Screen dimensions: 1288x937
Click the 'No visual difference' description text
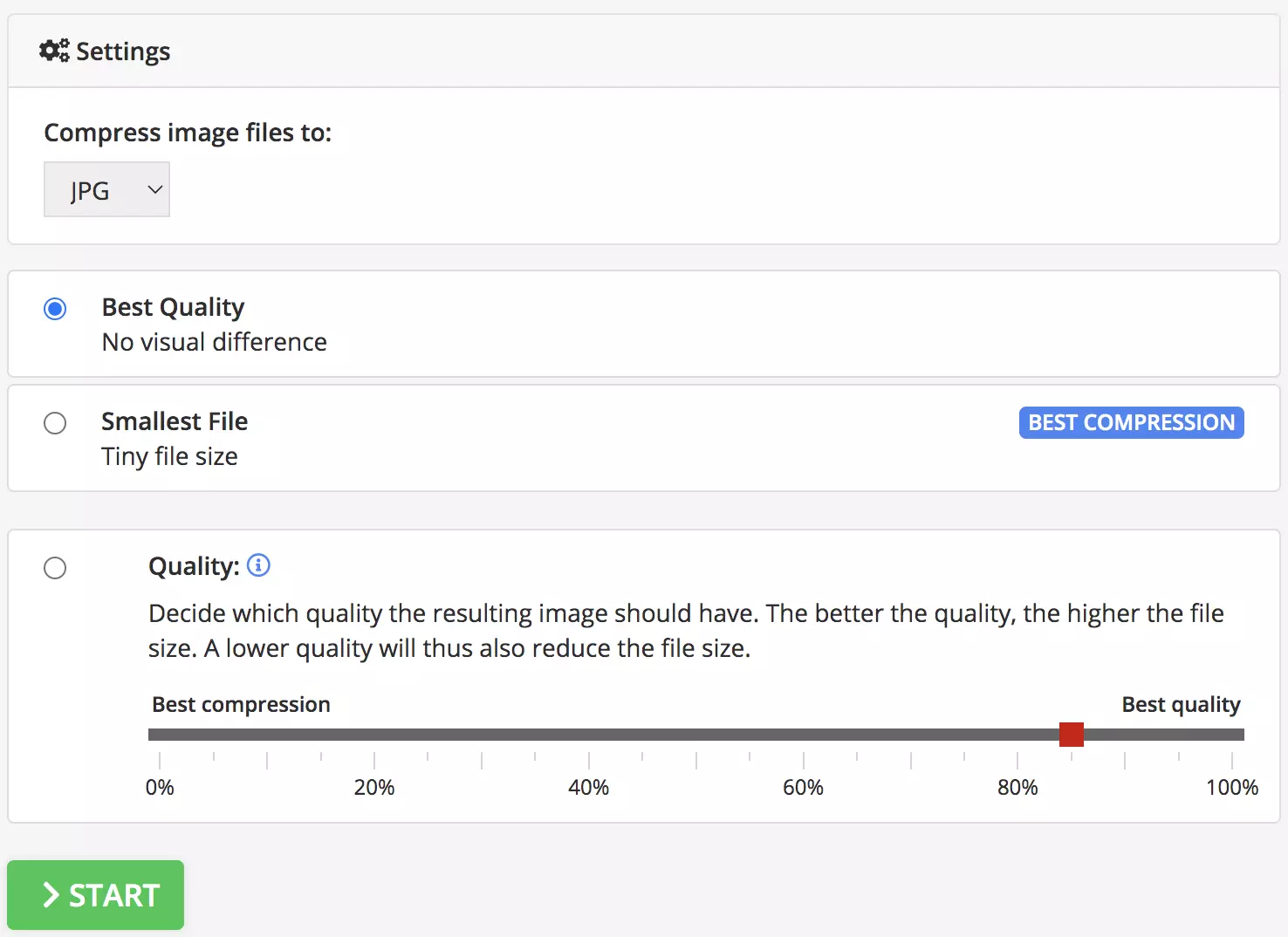click(x=215, y=342)
